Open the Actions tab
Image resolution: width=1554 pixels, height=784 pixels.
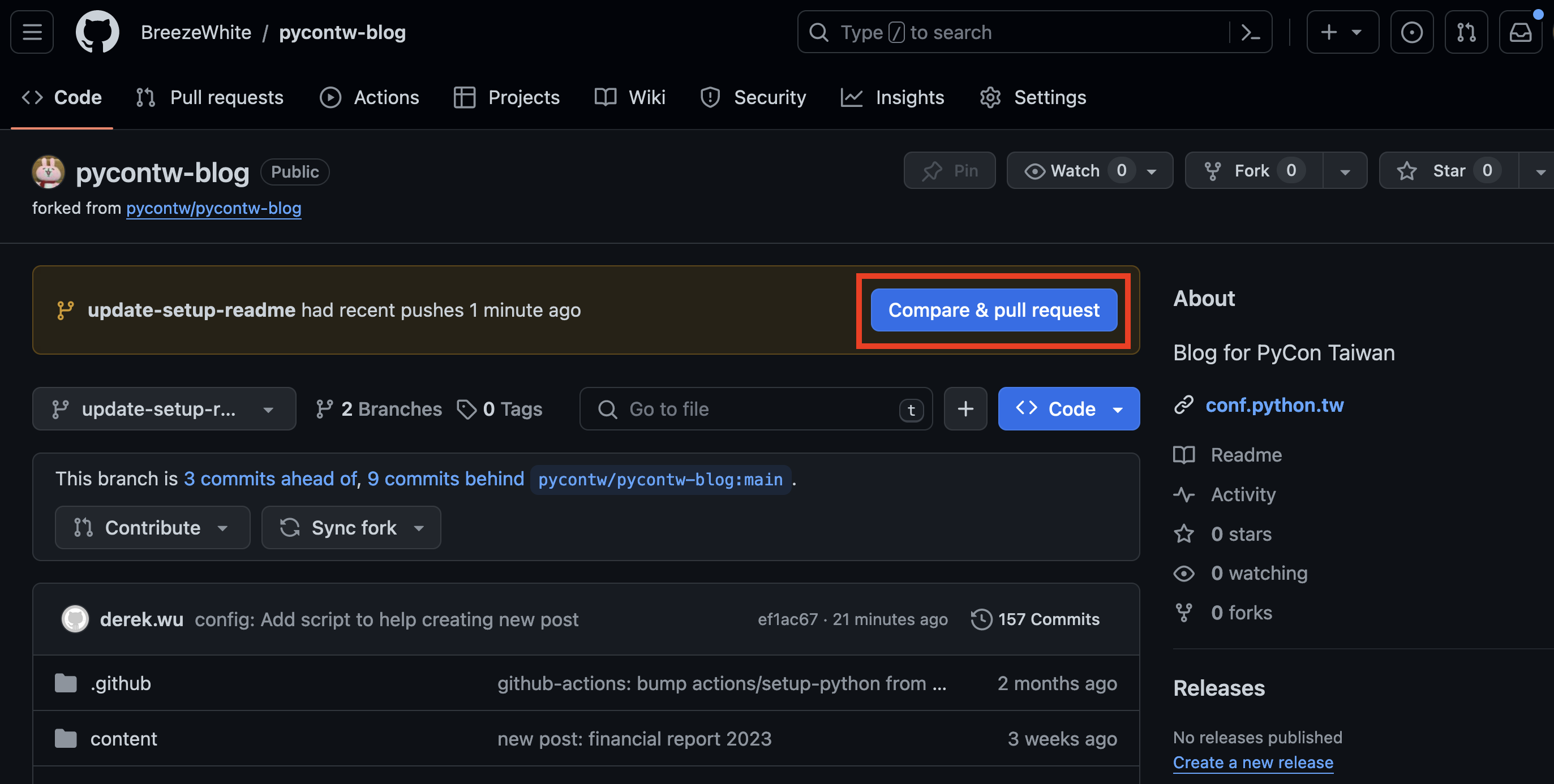click(x=369, y=97)
